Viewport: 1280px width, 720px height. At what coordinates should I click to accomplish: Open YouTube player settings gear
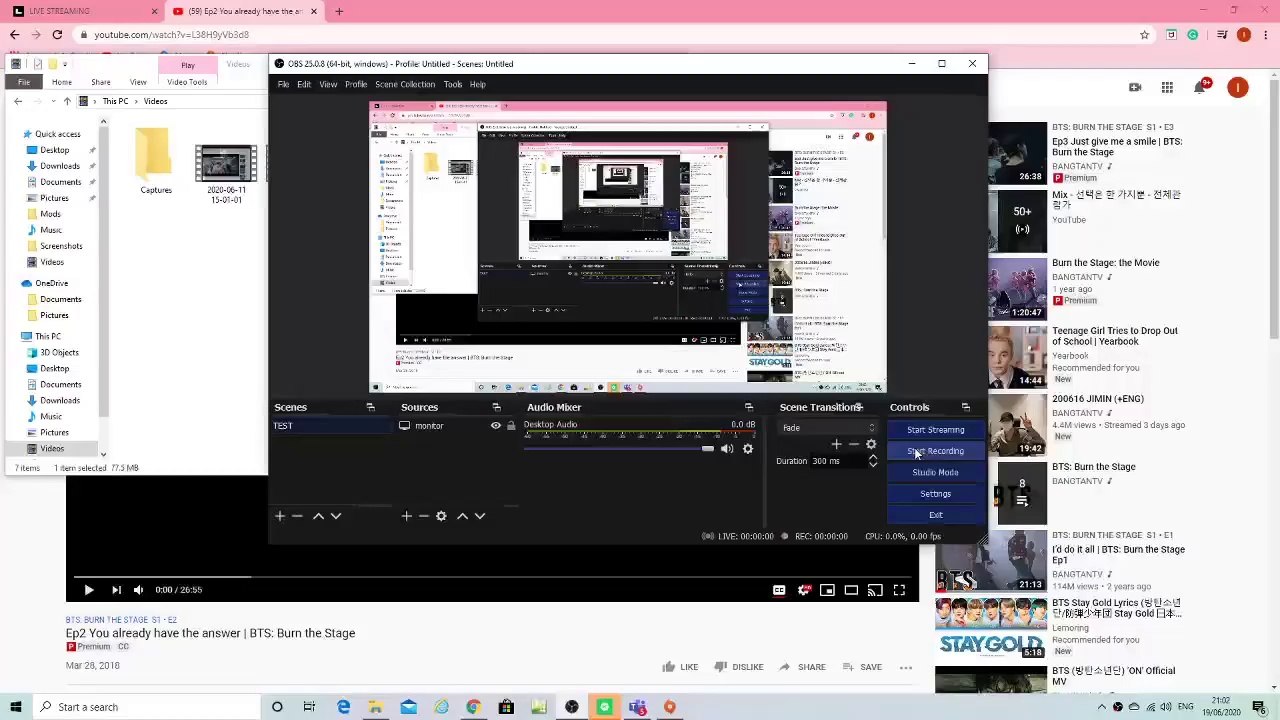(804, 590)
